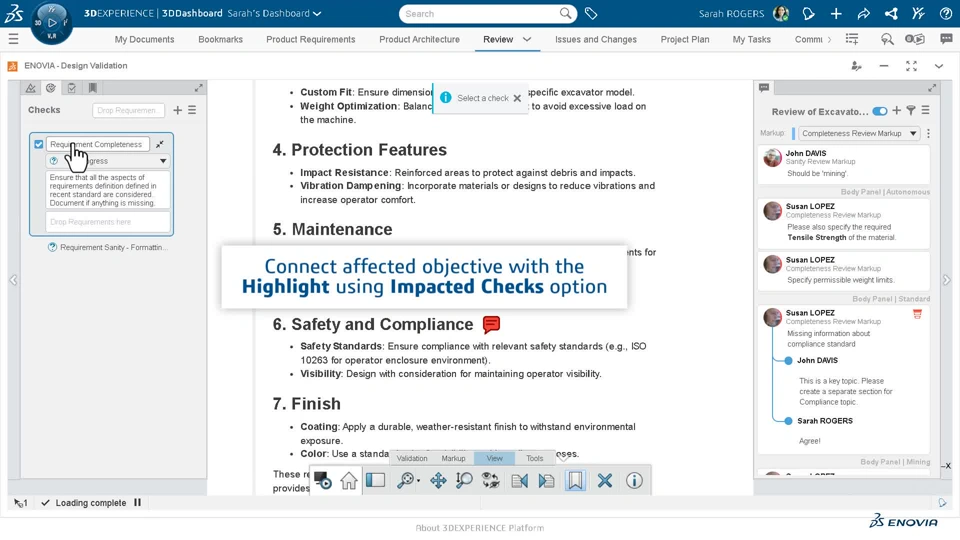Open the Checks panel list menu

point(192,110)
